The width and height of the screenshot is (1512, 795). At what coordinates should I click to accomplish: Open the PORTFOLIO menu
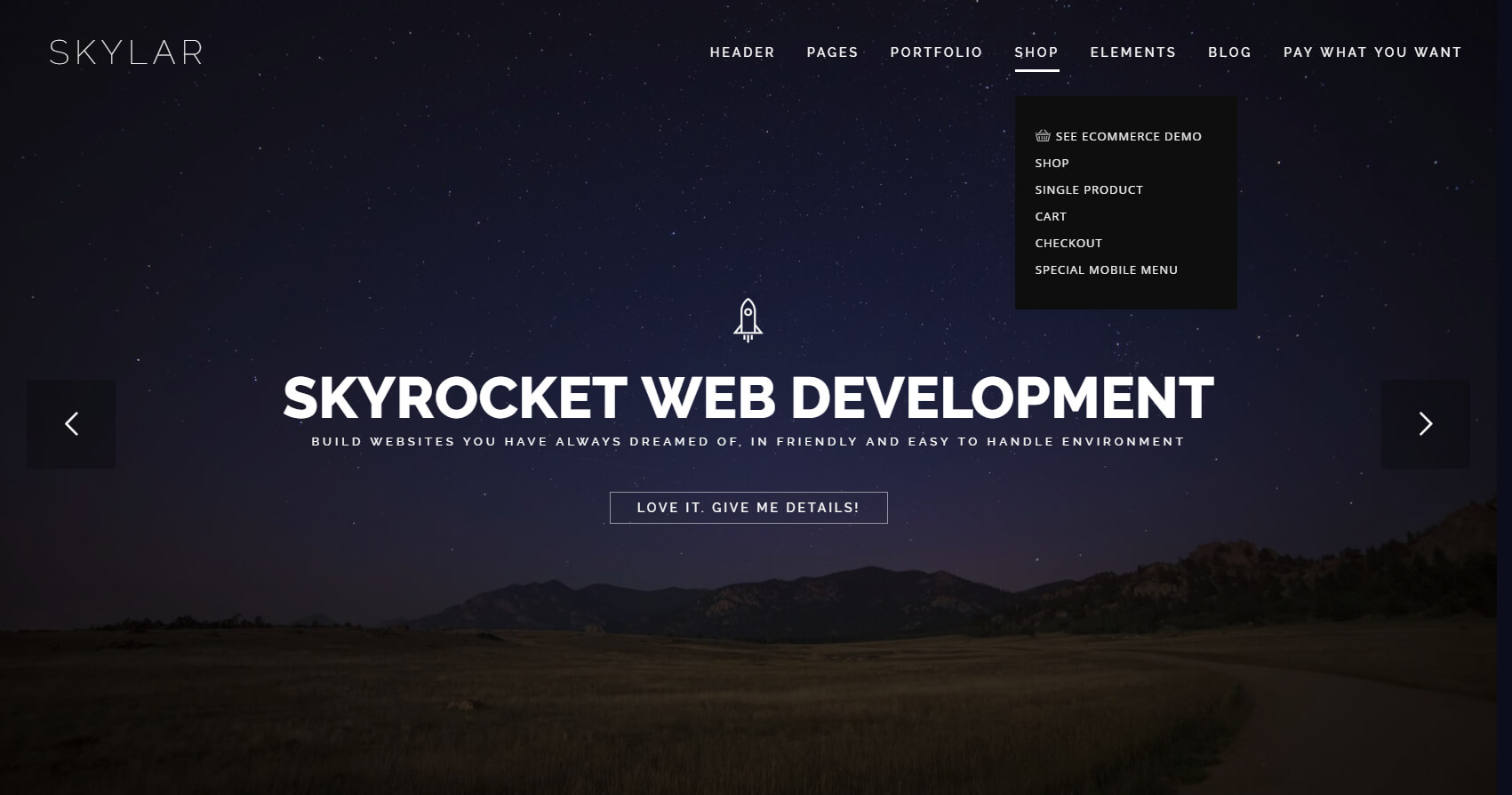coord(936,52)
